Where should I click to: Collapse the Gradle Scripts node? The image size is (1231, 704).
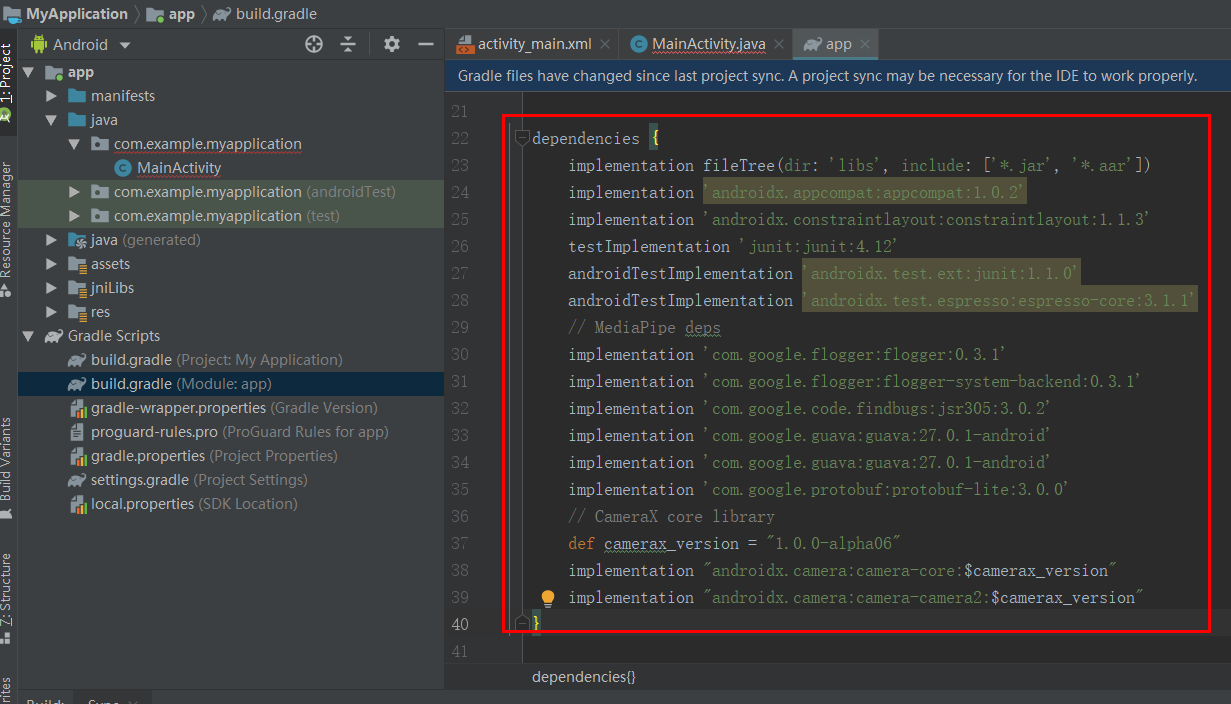click(x=28, y=336)
